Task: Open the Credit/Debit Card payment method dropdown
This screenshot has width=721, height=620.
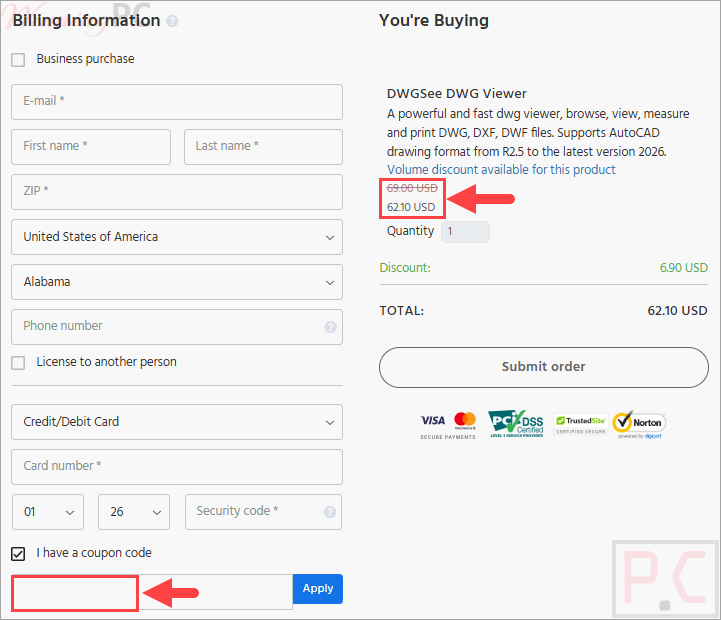Action: (177, 422)
